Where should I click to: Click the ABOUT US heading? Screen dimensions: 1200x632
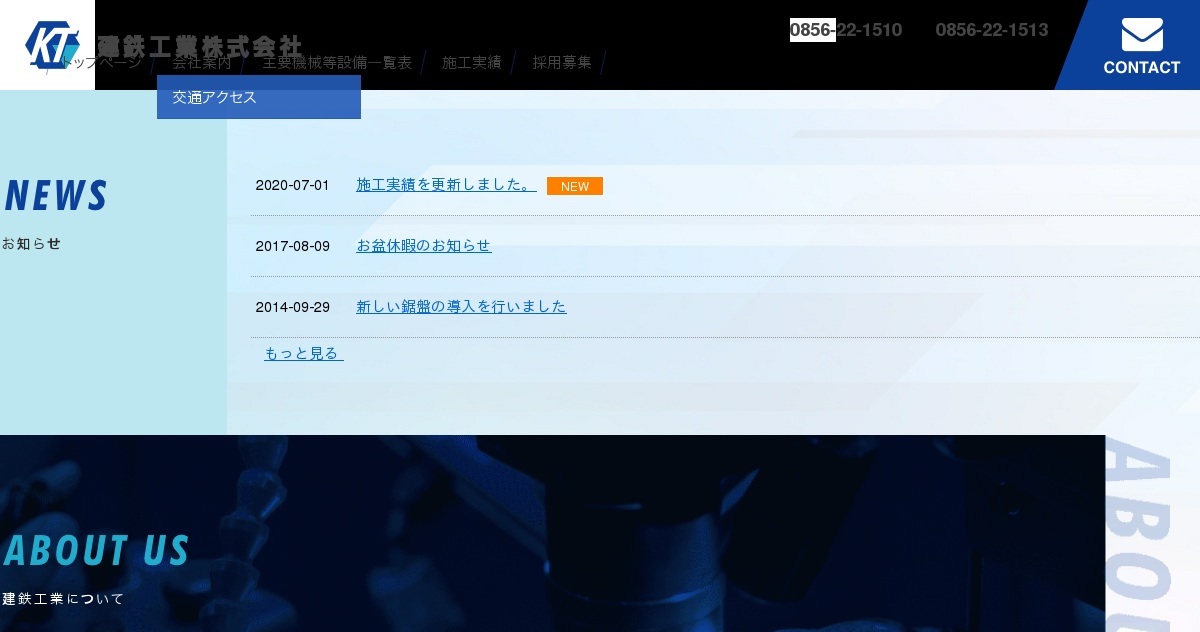point(96,551)
